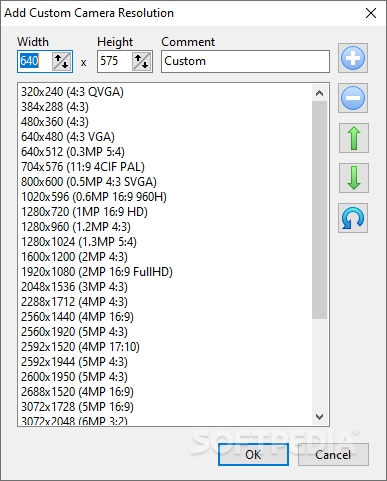
Task: Click the Width spinner arrows
Action: coord(62,61)
